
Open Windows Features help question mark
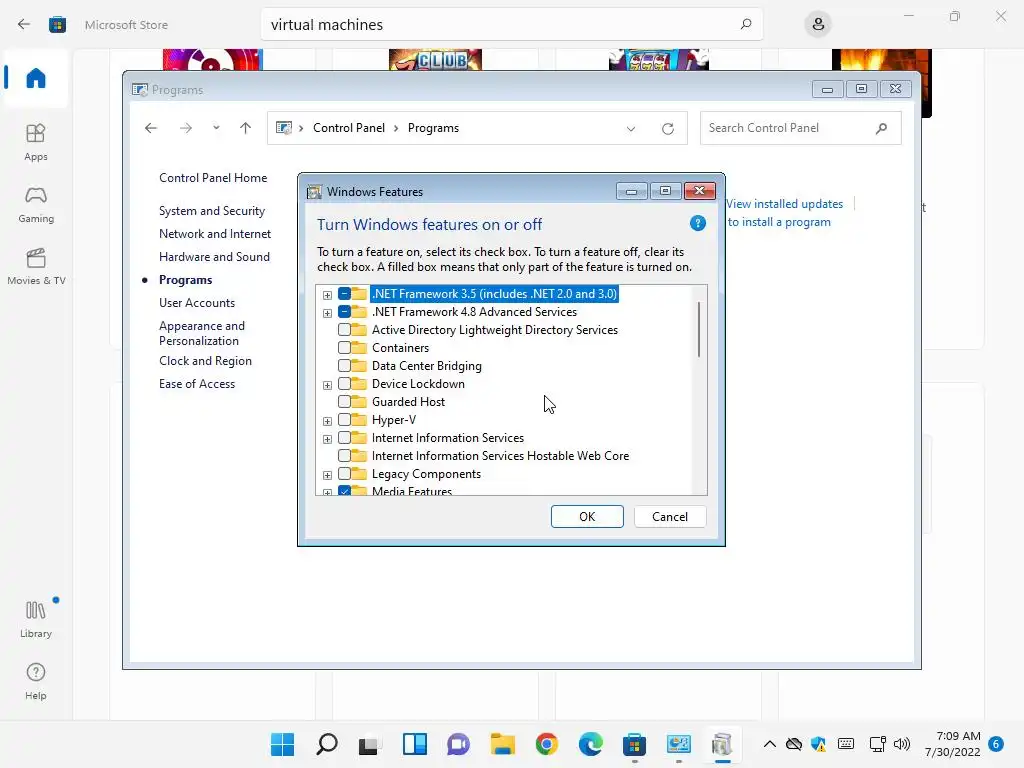tap(697, 223)
